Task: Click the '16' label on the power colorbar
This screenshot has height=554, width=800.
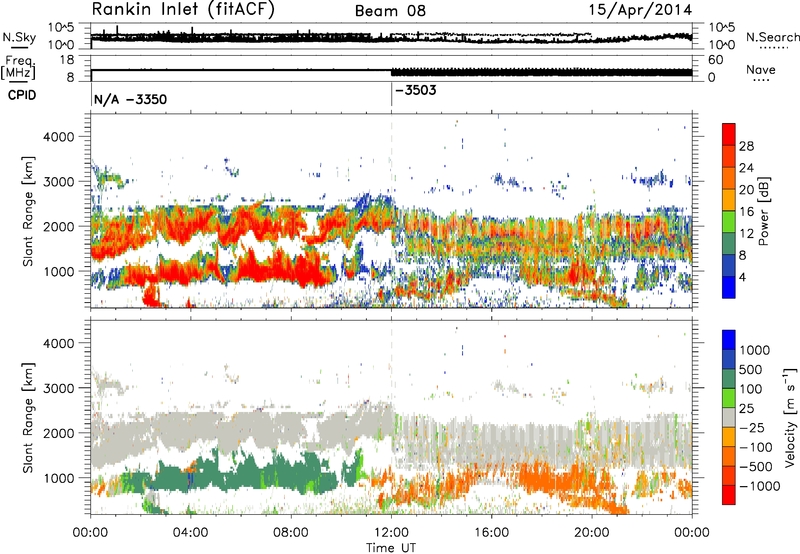Action: click(746, 212)
